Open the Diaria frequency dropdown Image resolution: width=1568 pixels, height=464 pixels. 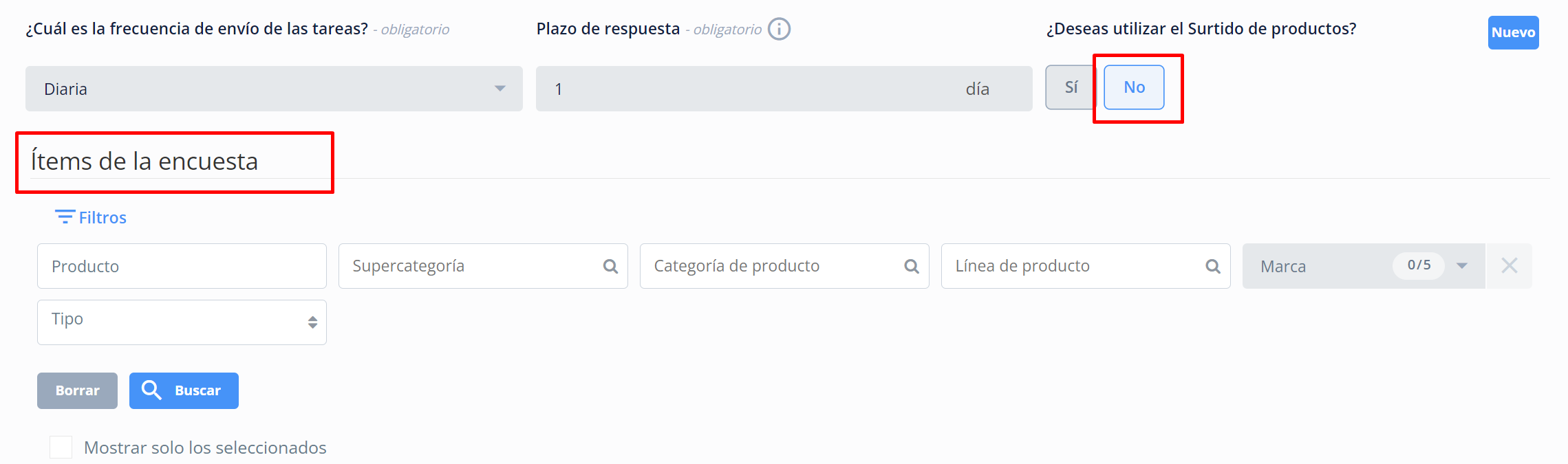(274, 89)
